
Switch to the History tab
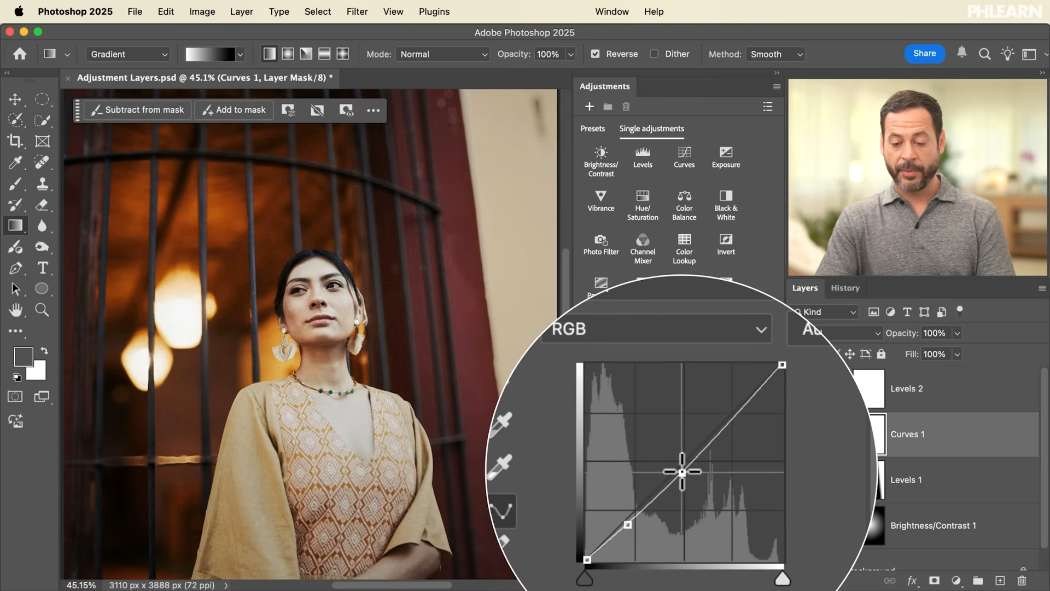click(845, 288)
